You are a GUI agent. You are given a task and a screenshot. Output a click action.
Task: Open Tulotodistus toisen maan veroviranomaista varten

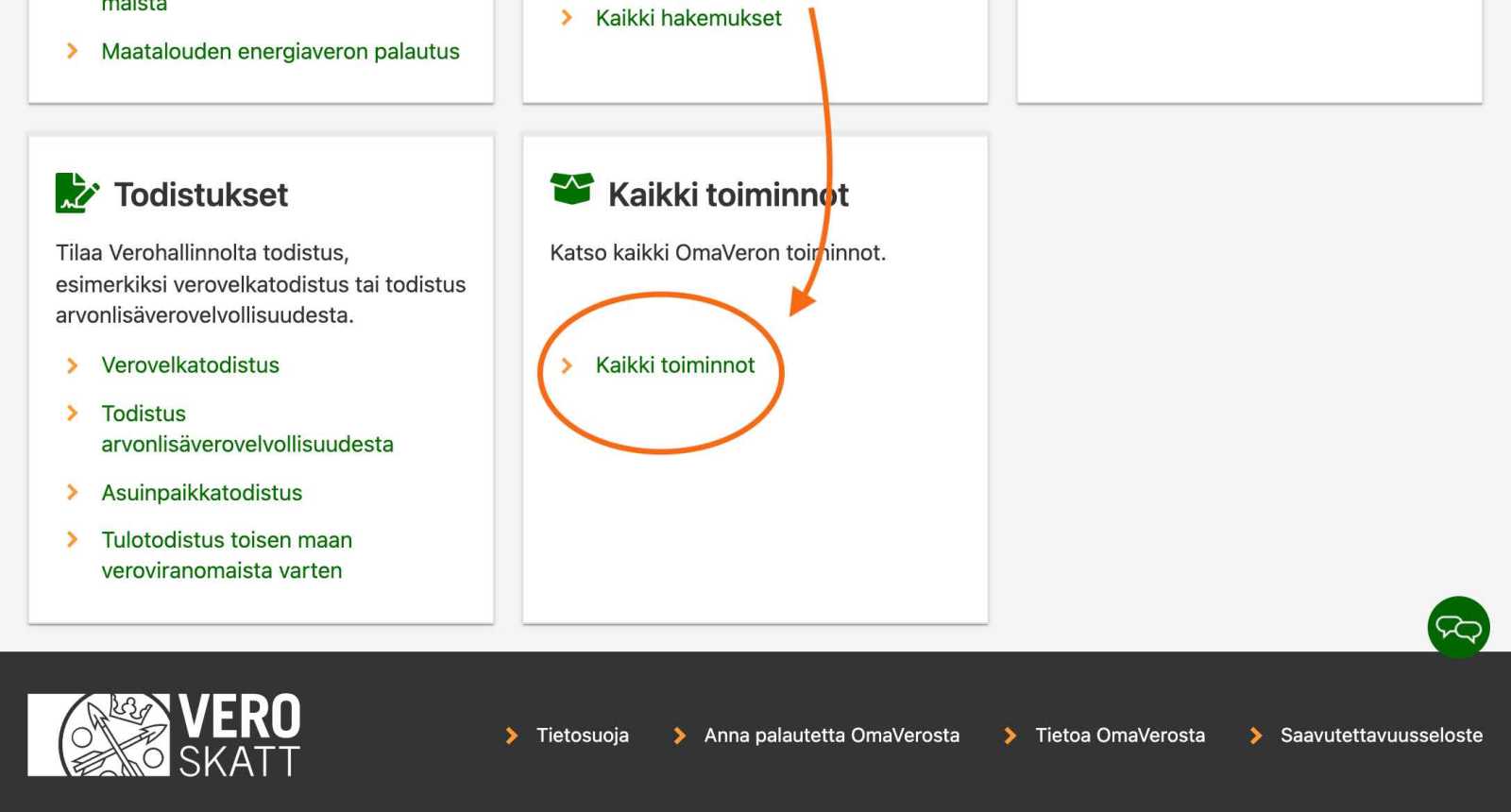(226, 555)
